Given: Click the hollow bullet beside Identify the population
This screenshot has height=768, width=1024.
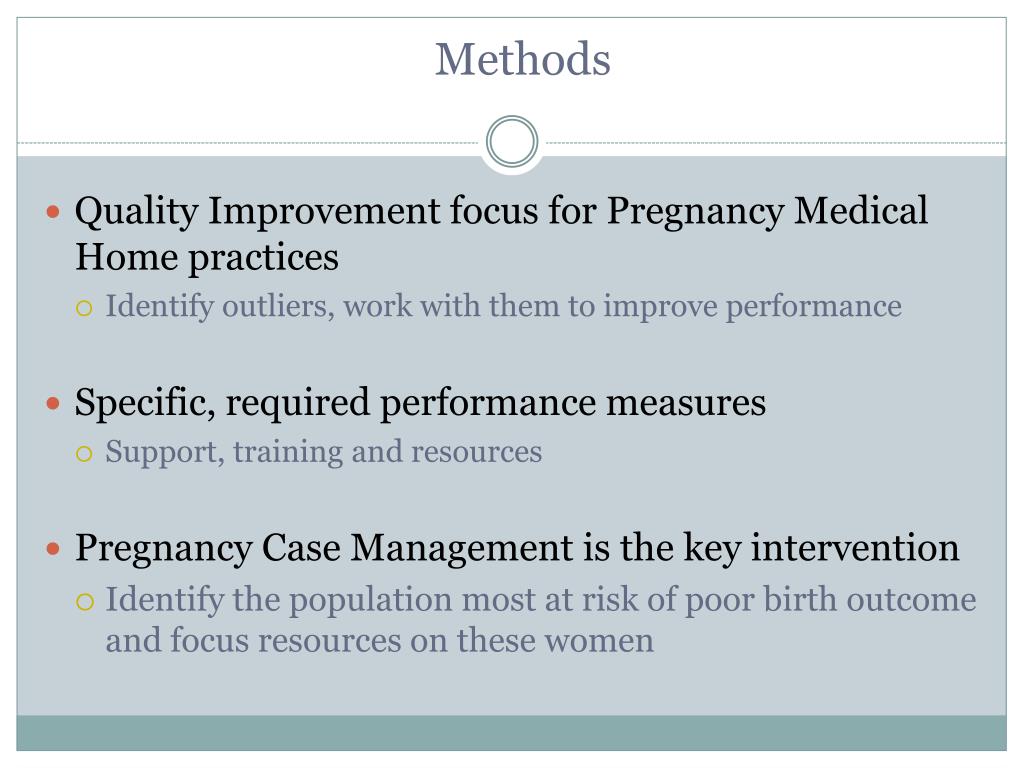Looking at the screenshot, I should click(x=84, y=601).
